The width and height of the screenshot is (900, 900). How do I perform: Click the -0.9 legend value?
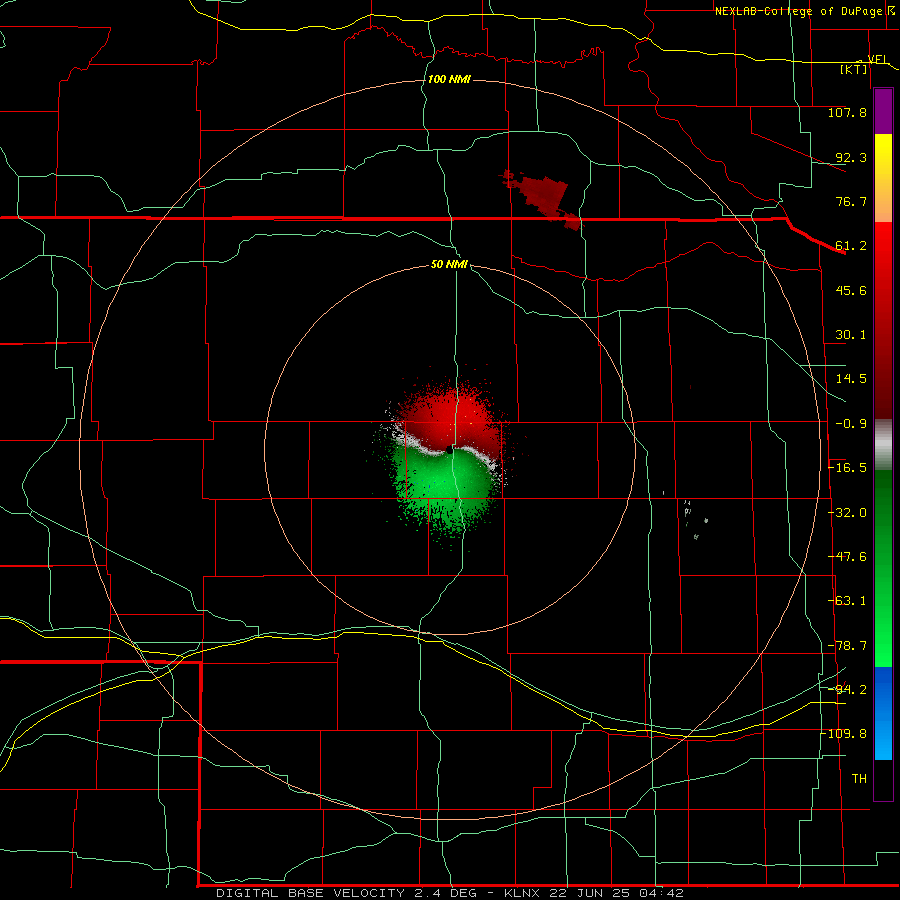[x=851, y=424]
